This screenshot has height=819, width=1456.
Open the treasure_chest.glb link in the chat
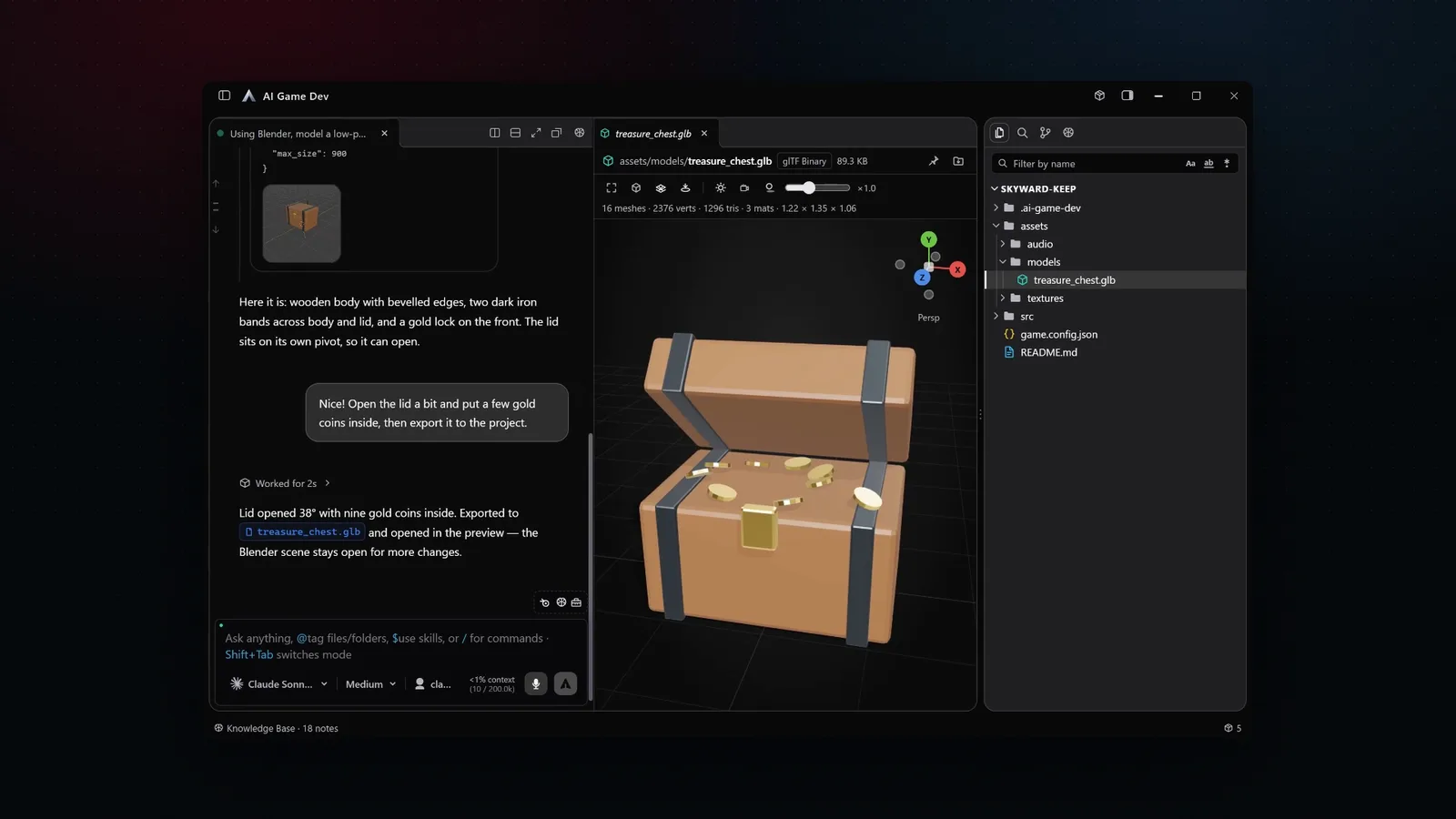click(301, 532)
